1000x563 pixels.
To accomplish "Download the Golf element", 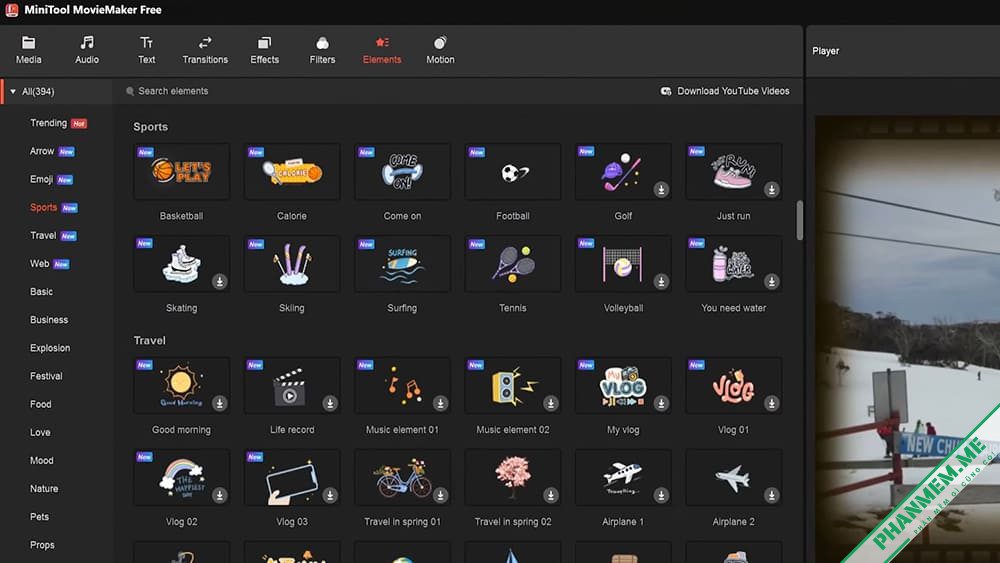I will [x=661, y=189].
